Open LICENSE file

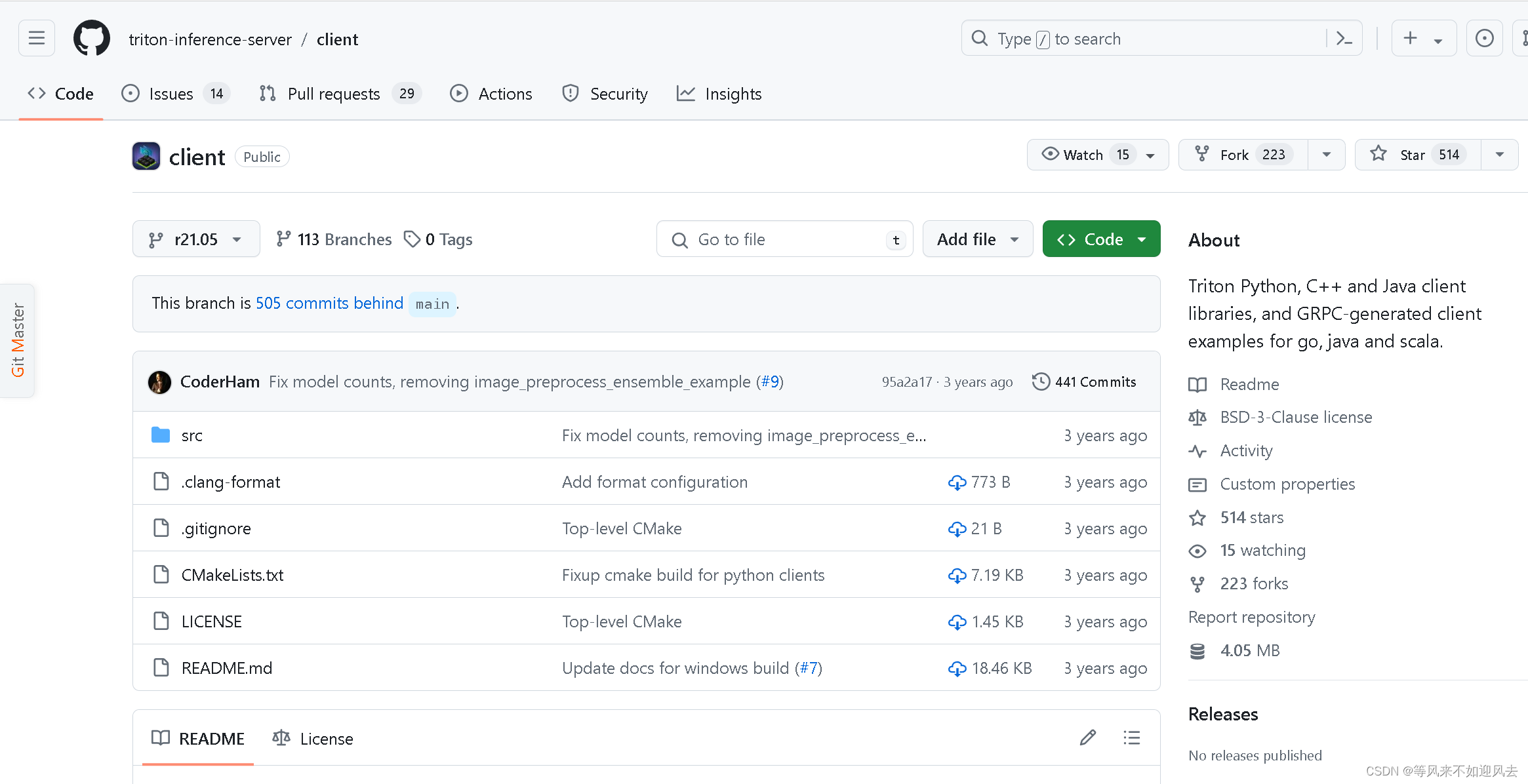[212, 621]
